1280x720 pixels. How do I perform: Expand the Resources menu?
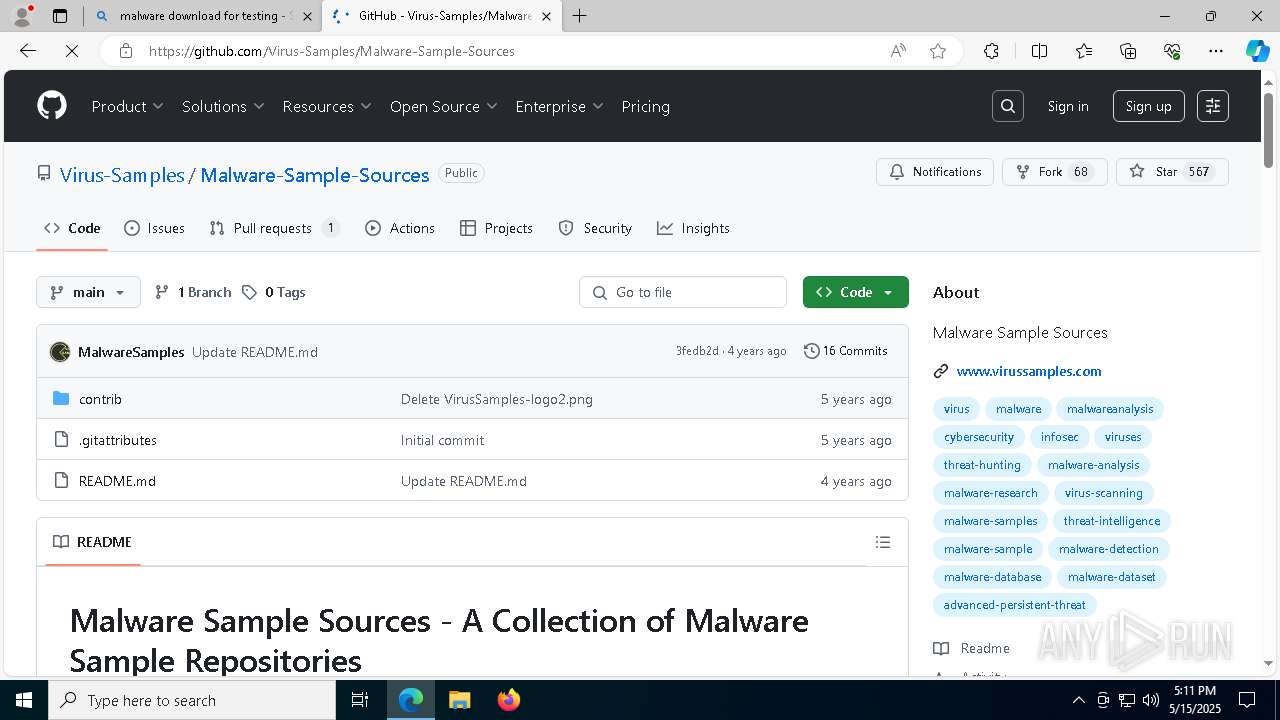327,106
